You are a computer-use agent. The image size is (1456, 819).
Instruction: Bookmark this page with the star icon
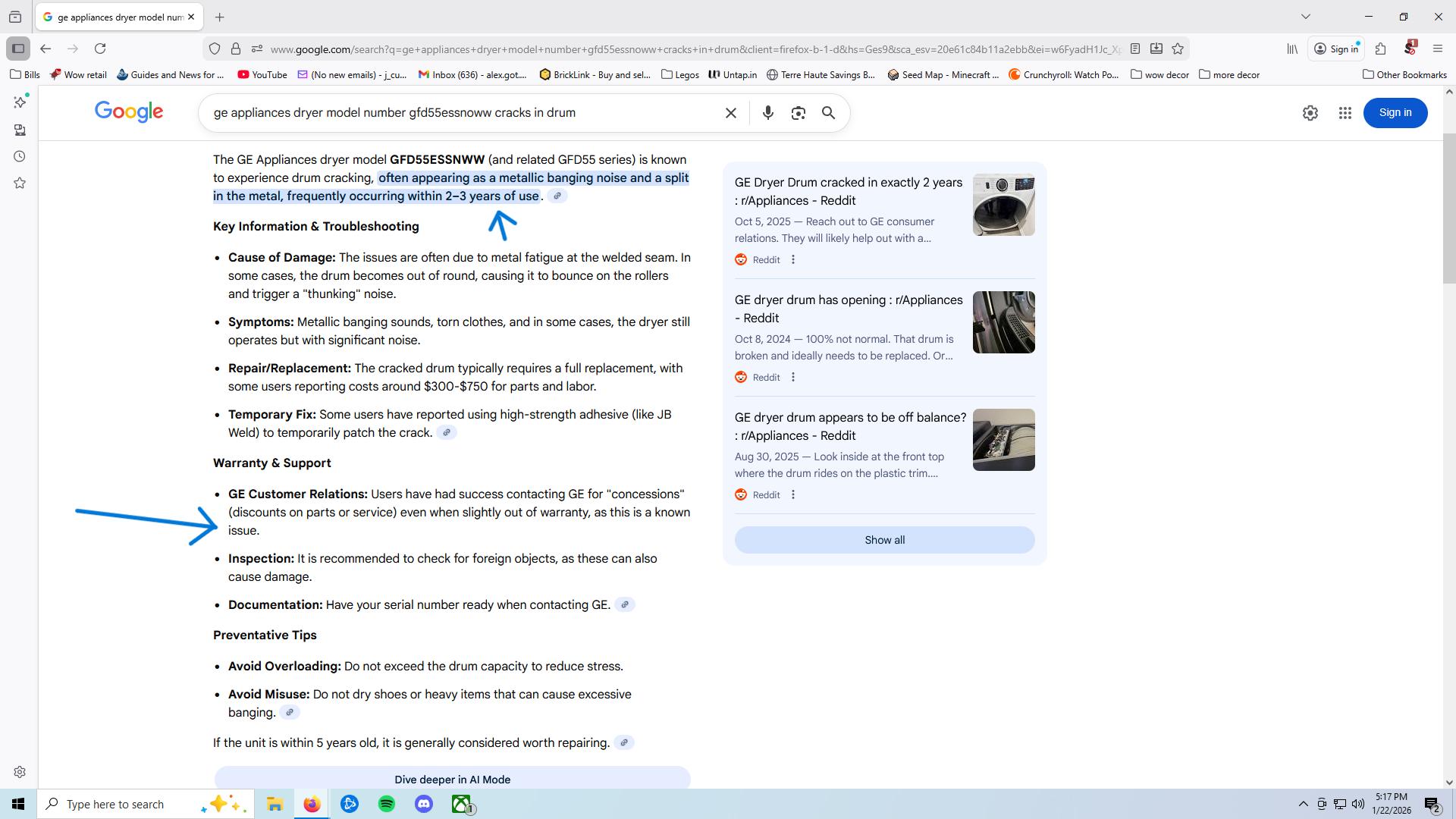click(1178, 49)
